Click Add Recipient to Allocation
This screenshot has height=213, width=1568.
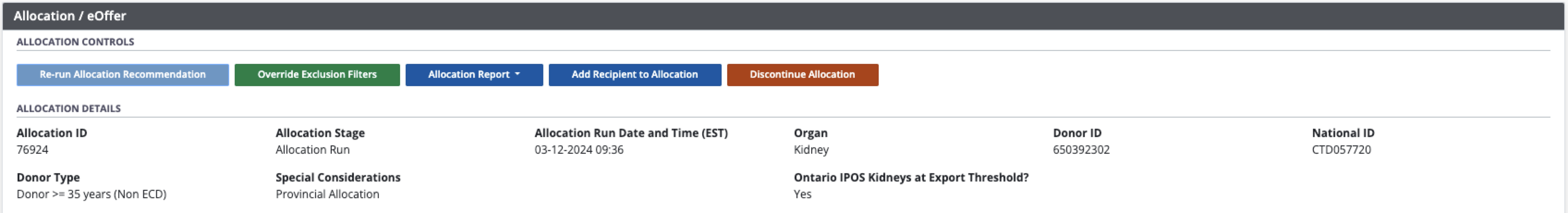(634, 75)
